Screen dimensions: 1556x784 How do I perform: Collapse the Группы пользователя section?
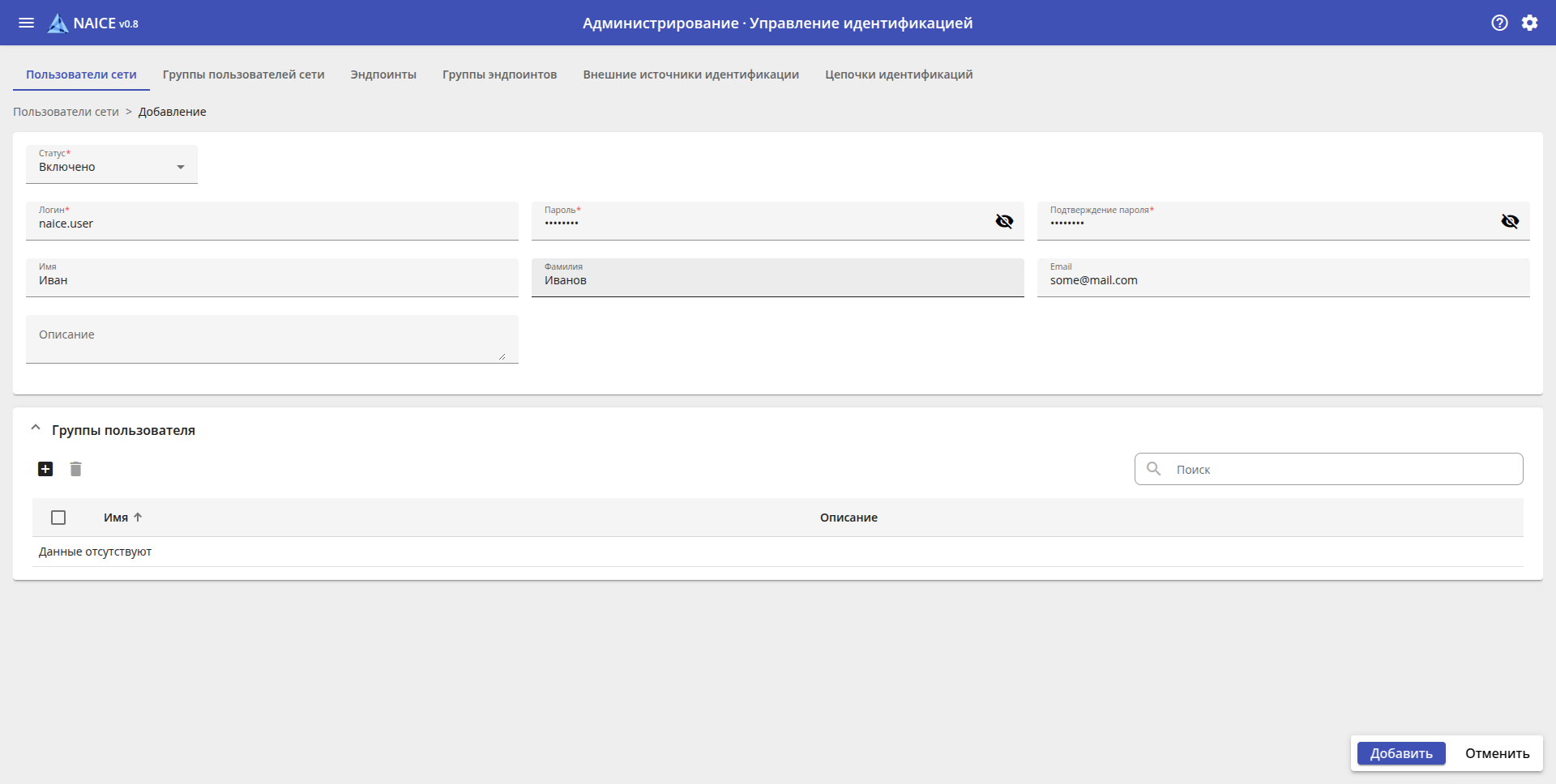[36, 428]
